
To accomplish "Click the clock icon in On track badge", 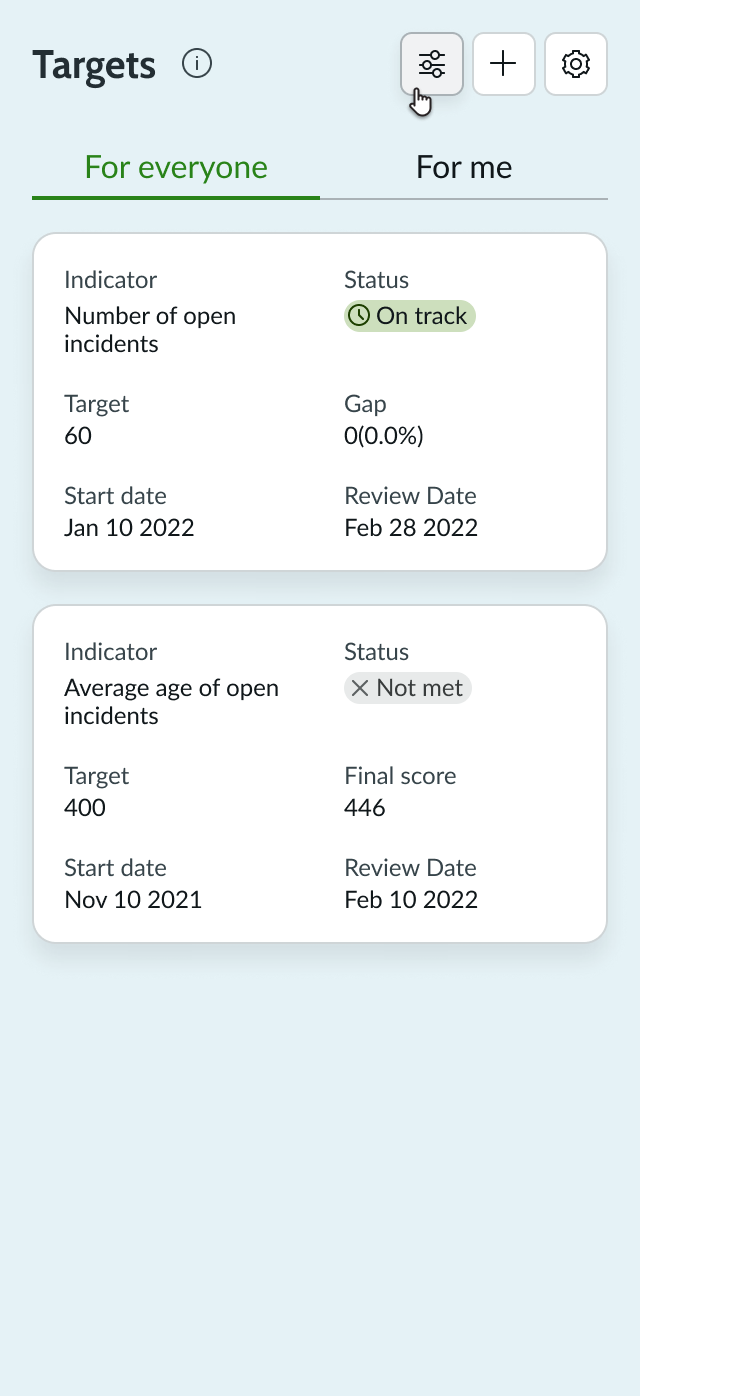I will coord(362,316).
